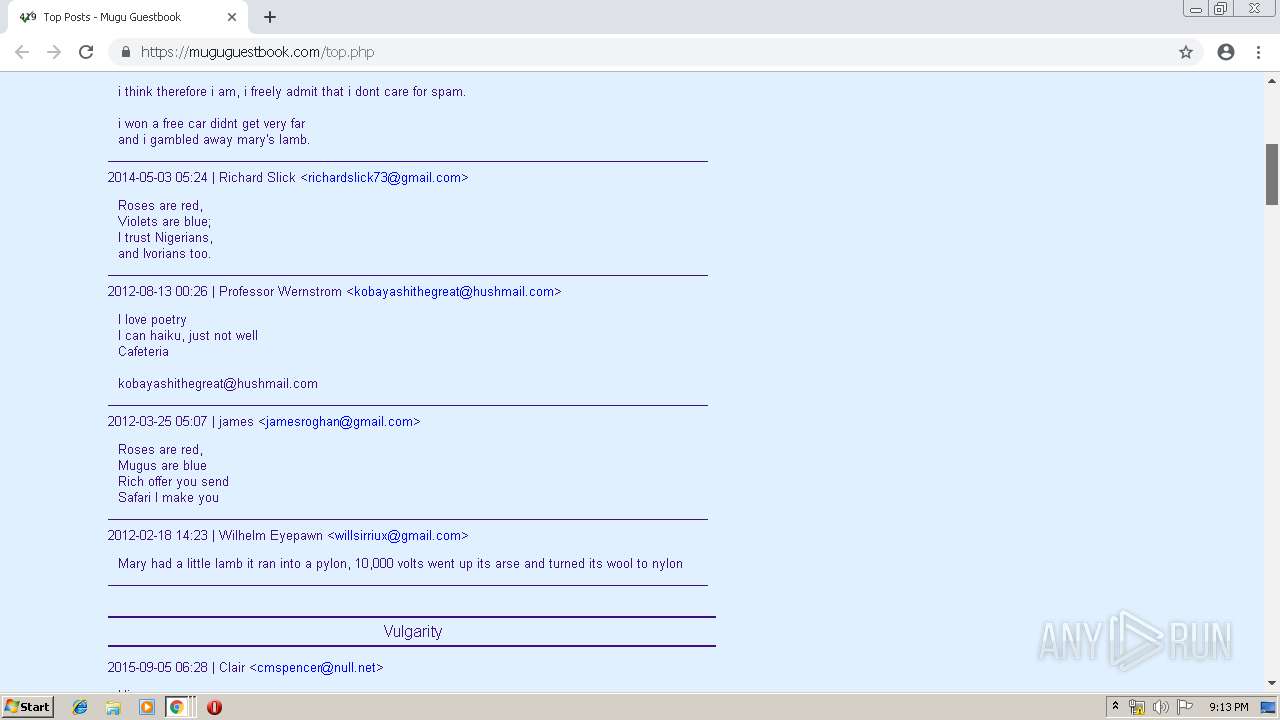Click the post date 2012-08-13 00:26

[x=158, y=291]
